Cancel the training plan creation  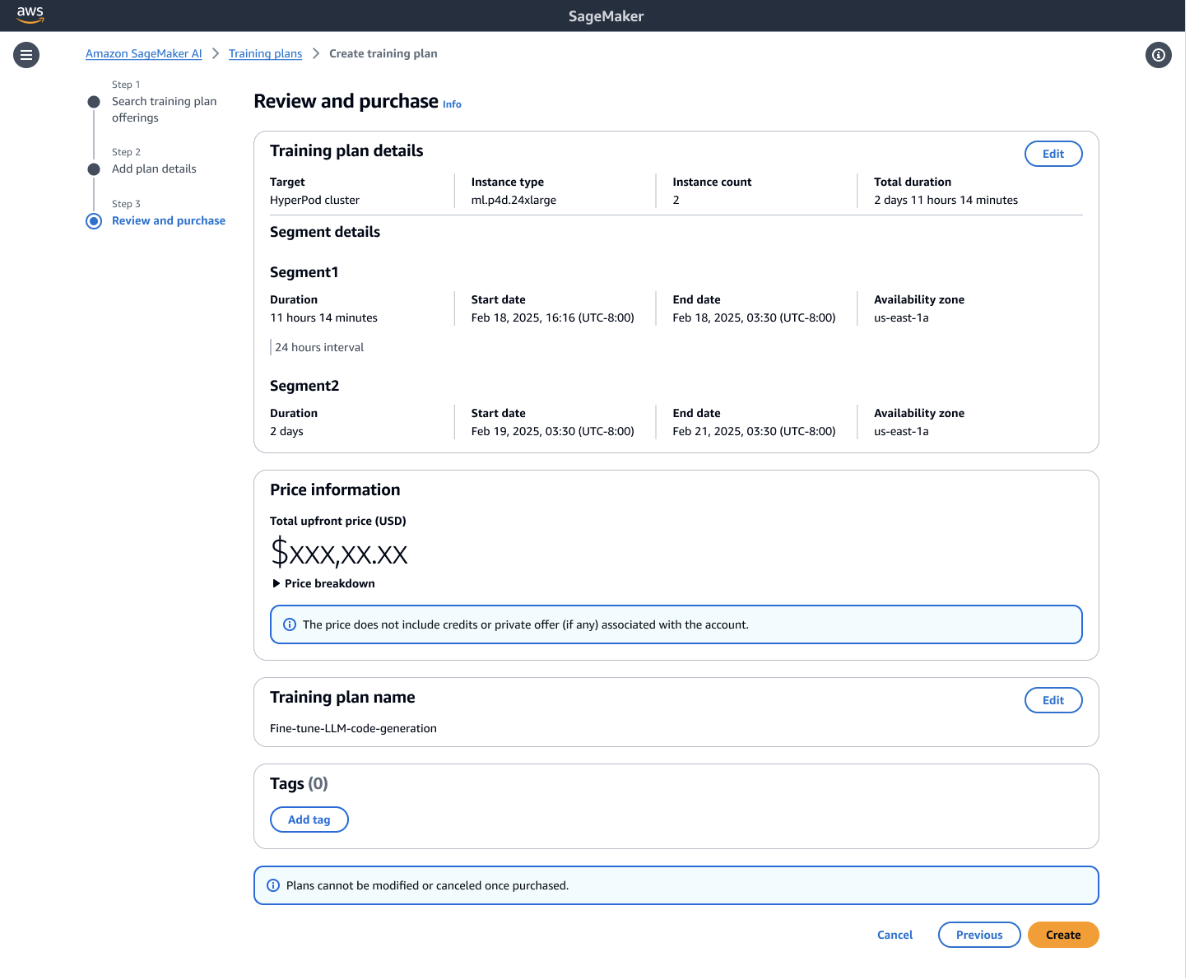pyautogui.click(x=895, y=935)
